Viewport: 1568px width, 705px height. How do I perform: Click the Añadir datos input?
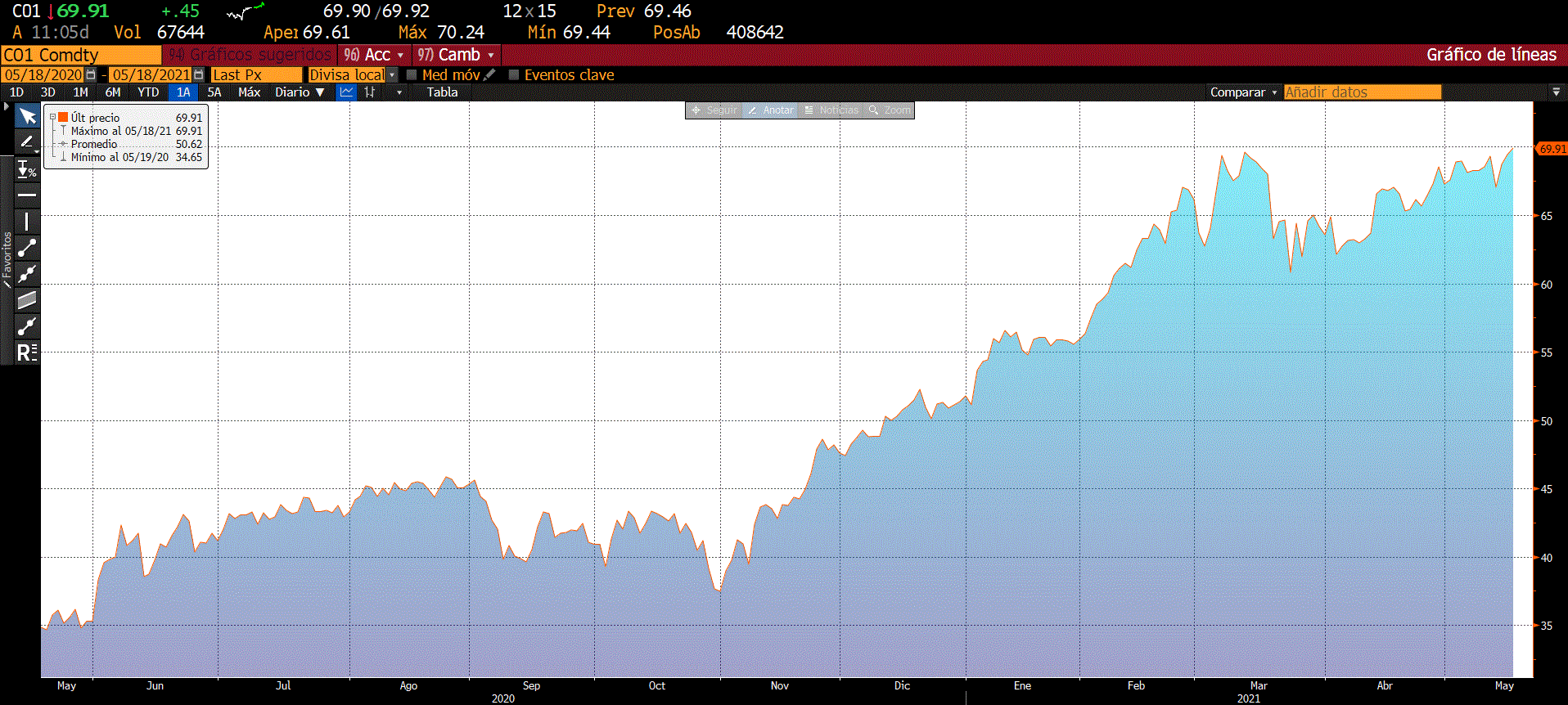coord(1362,92)
